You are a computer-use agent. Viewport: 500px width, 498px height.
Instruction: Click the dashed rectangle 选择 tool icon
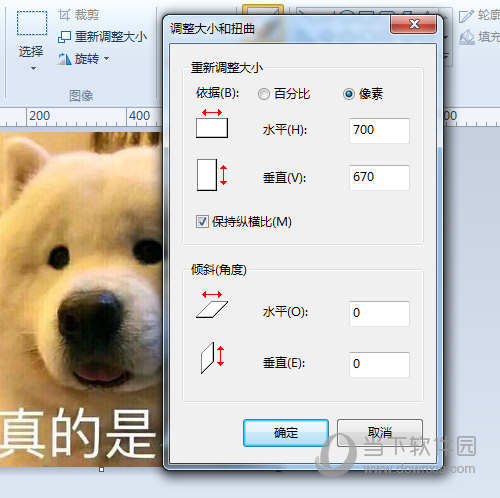point(32,23)
